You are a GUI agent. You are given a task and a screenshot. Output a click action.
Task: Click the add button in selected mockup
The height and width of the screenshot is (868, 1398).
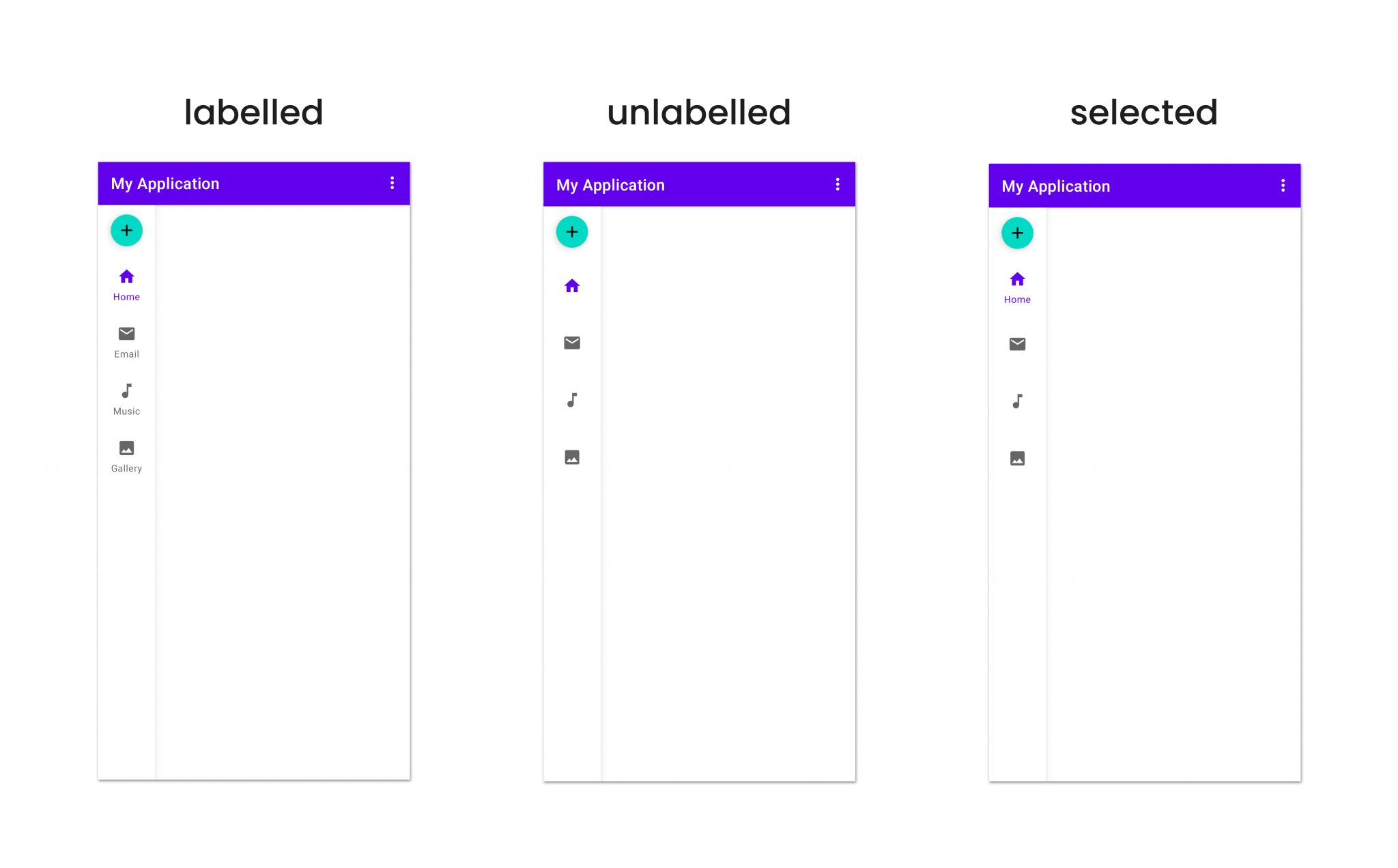[1017, 233]
